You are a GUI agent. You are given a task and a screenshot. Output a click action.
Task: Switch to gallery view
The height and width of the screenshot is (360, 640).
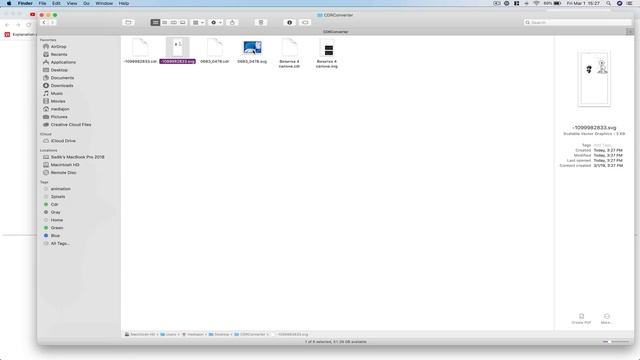tap(182, 22)
